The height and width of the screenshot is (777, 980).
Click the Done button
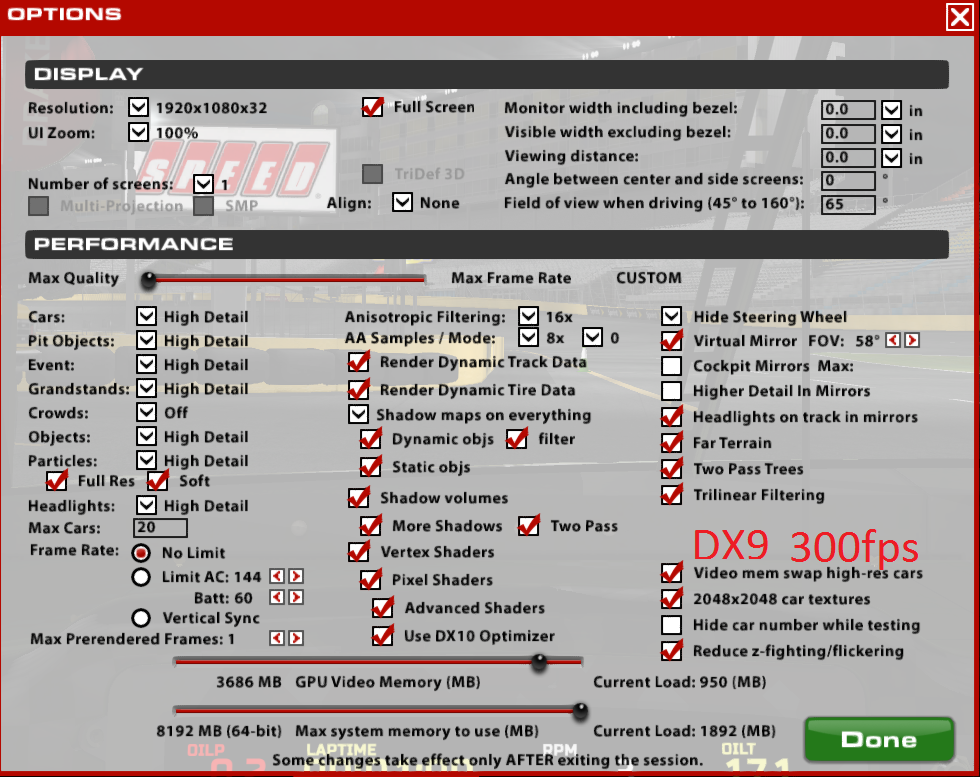coord(878,740)
